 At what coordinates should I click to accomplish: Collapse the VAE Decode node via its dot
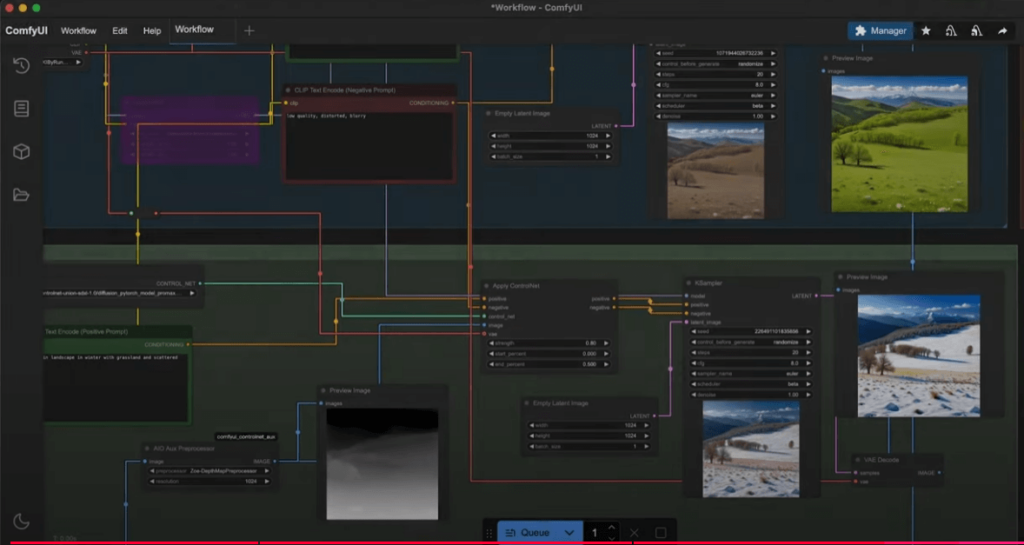[857, 460]
